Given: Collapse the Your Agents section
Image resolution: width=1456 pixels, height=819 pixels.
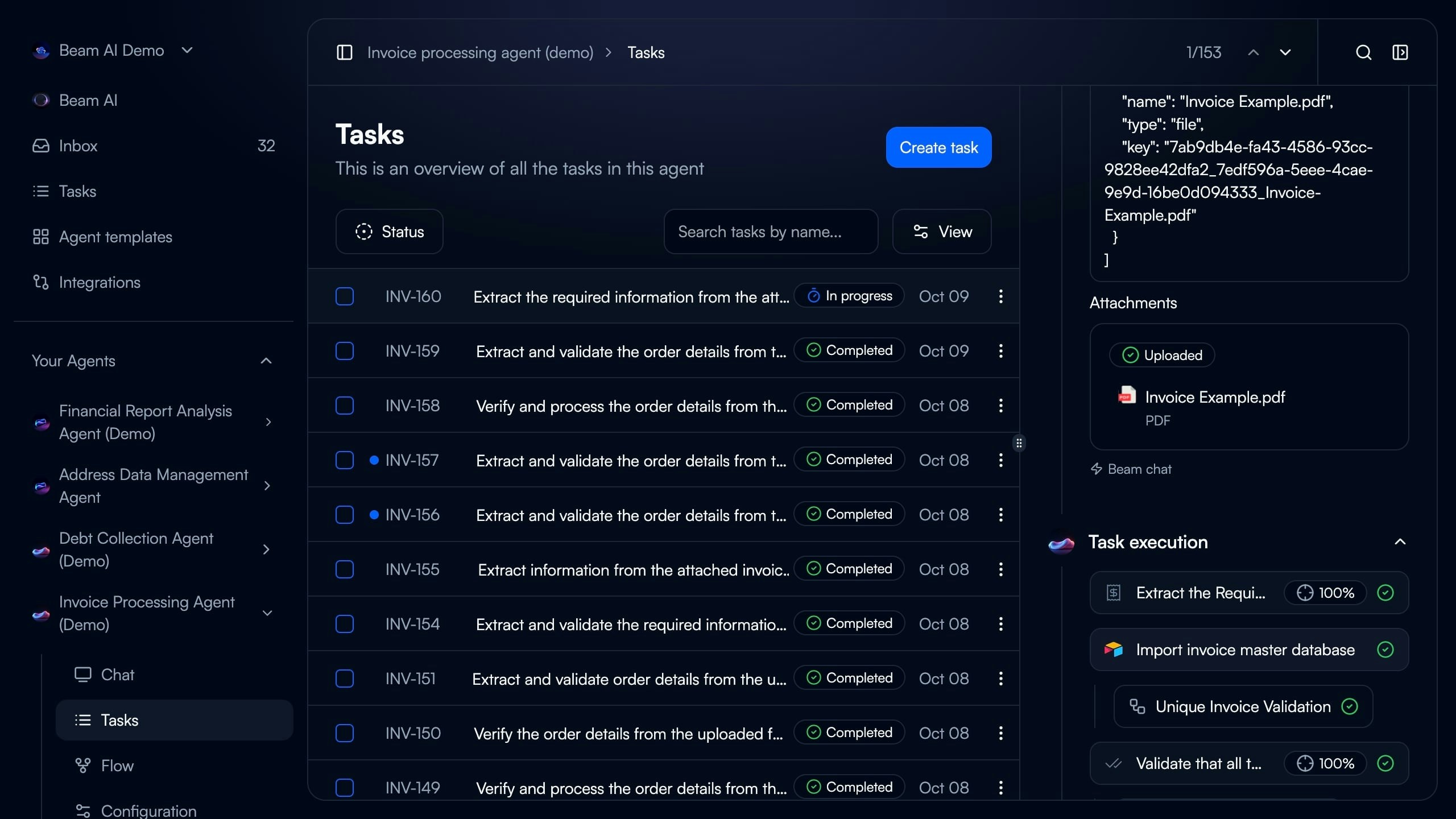Looking at the screenshot, I should (266, 361).
